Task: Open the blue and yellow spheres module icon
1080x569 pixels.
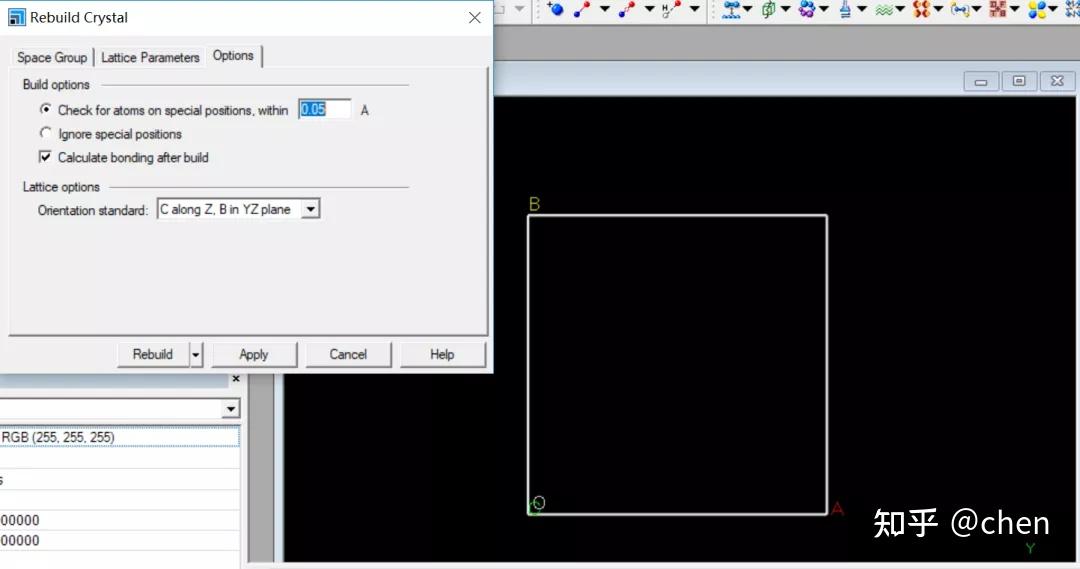Action: [1037, 9]
